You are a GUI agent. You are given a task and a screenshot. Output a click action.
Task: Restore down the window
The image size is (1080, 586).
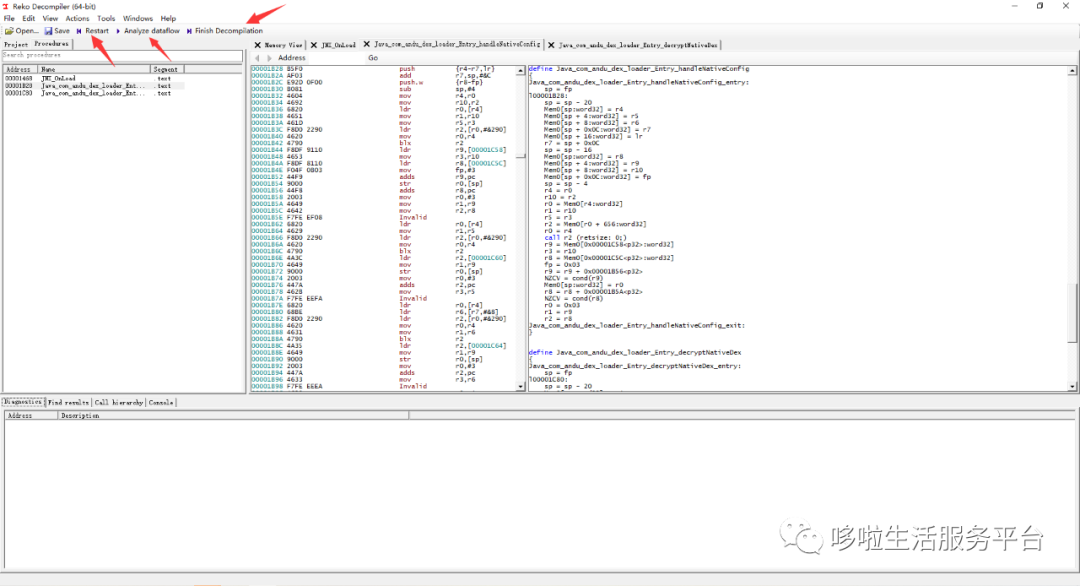coord(1040,6)
